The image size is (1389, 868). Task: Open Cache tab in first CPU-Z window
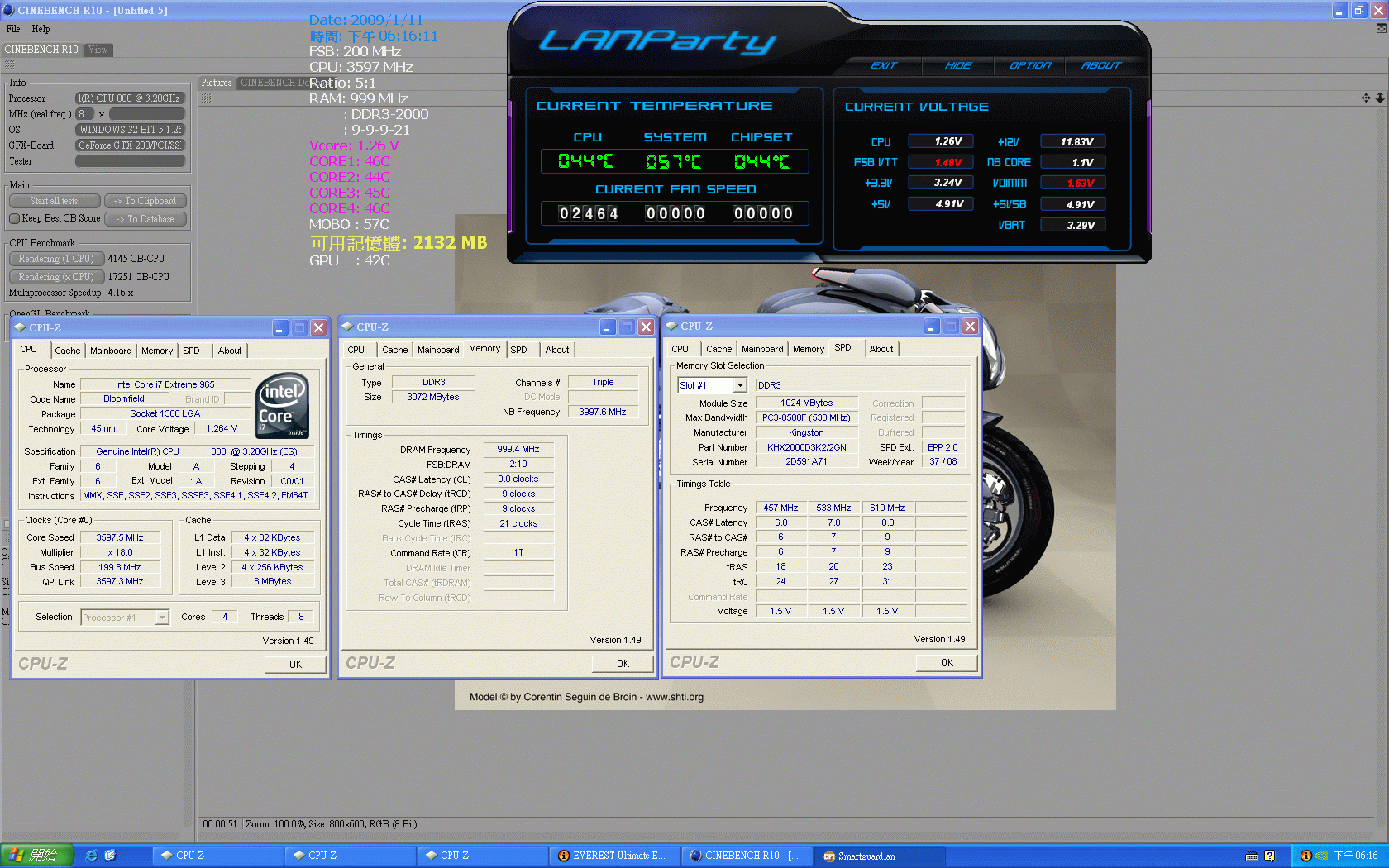(x=67, y=351)
